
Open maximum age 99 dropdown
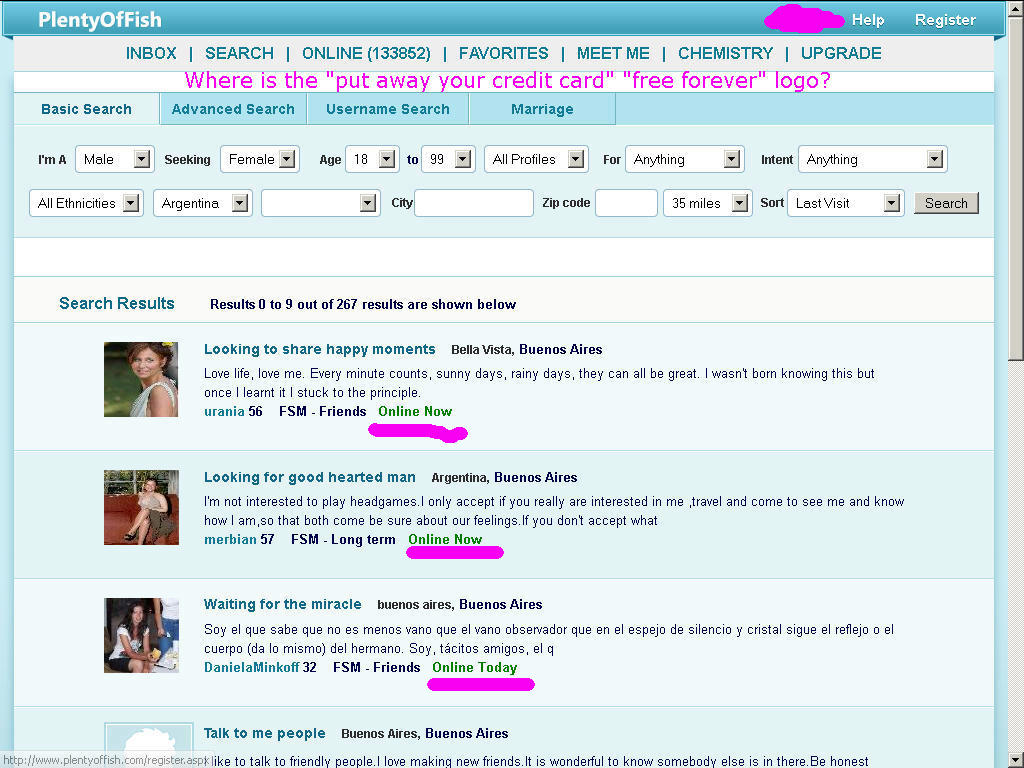pyautogui.click(x=448, y=159)
